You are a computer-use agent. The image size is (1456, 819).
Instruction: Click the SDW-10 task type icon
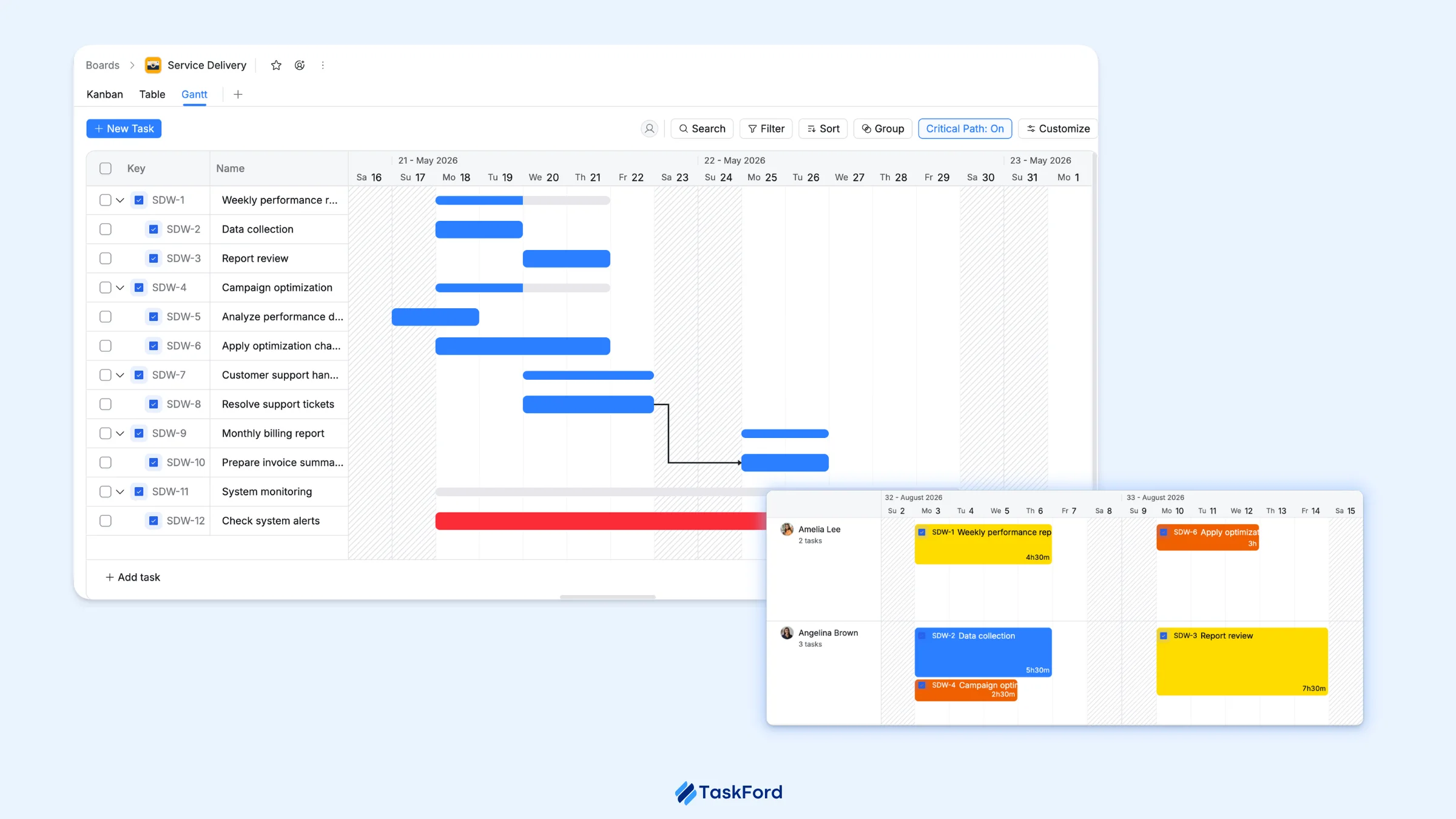pyautogui.click(x=153, y=462)
